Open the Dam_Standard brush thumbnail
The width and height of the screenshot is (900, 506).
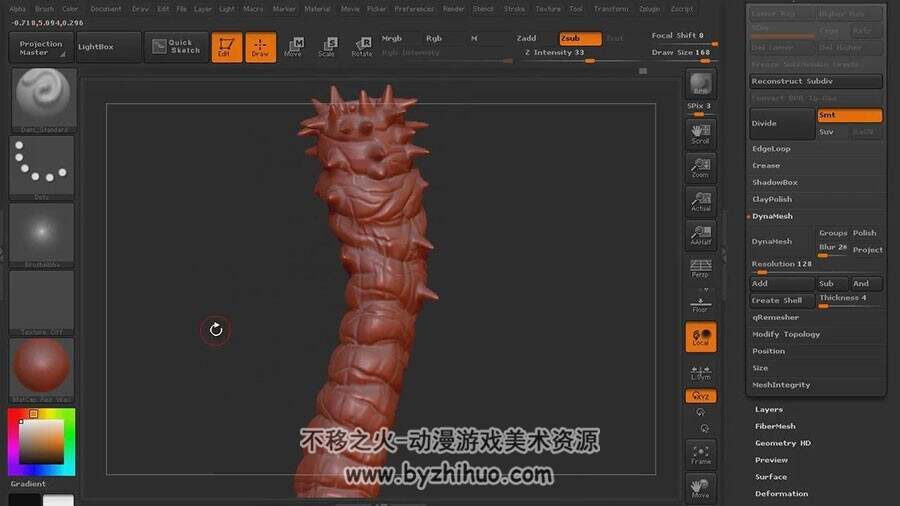click(42, 100)
